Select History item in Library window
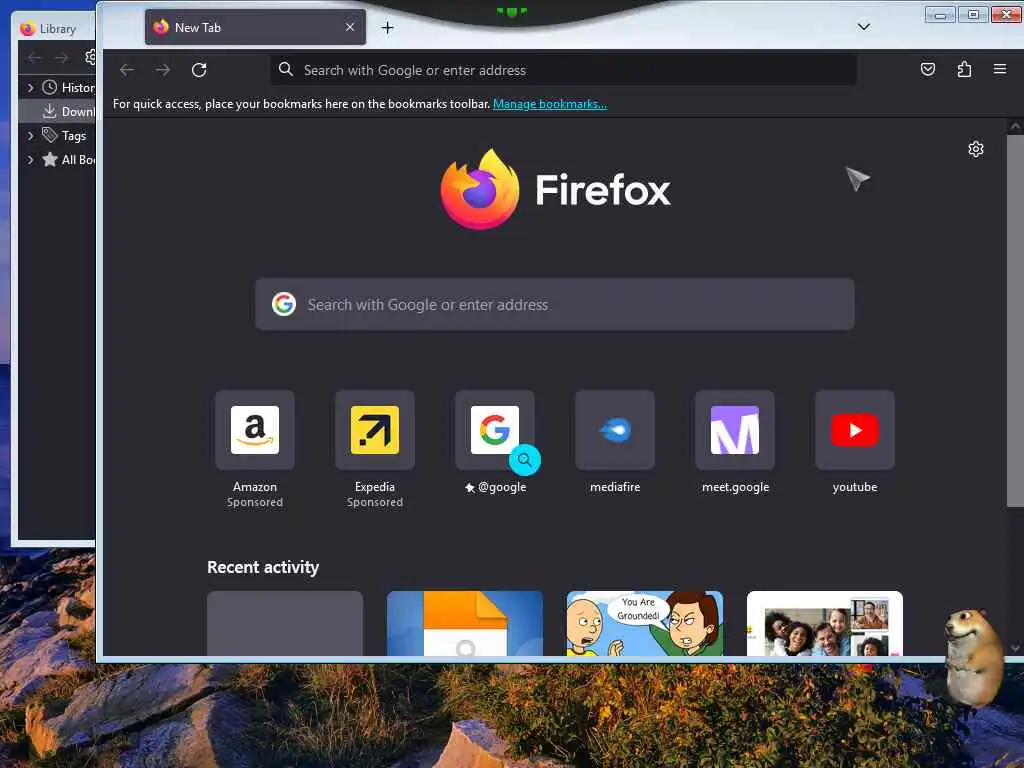This screenshot has height=768, width=1024. tap(69, 88)
